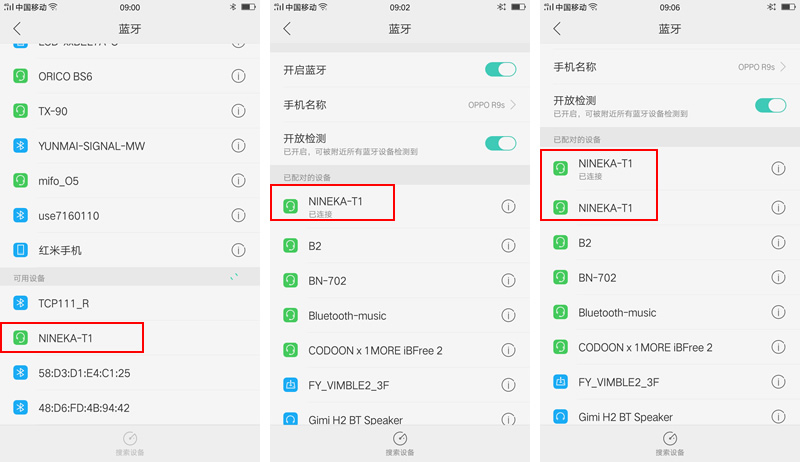Disable 开放检测 on the 09:06 screen
Screen dimensions: 800x462
point(770,106)
